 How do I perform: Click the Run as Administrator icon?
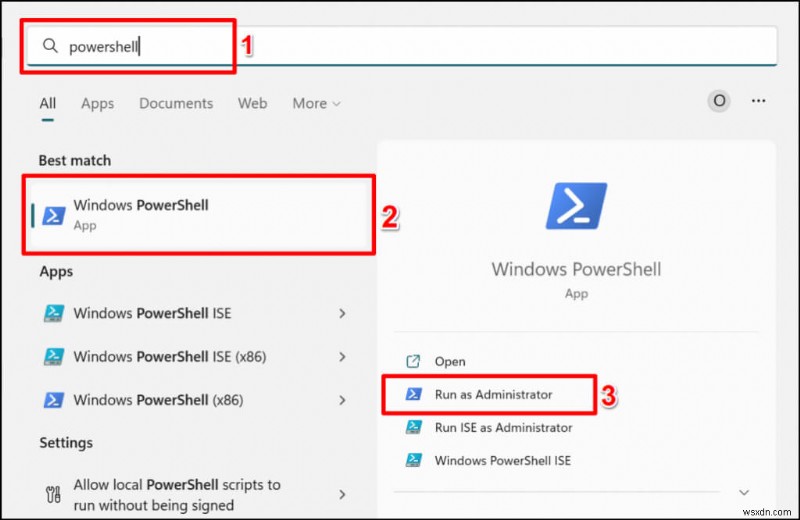pyautogui.click(x=413, y=394)
